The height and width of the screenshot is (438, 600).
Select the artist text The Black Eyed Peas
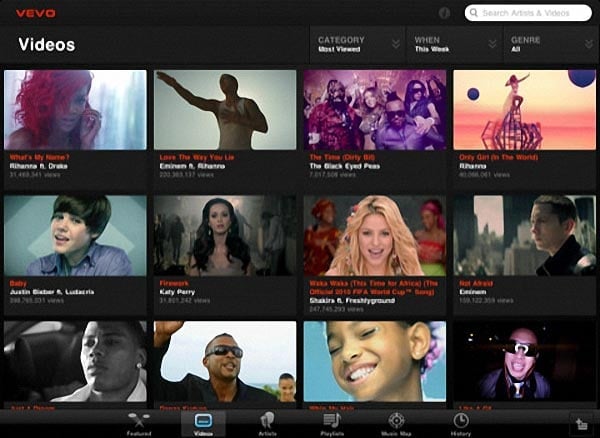tap(344, 166)
